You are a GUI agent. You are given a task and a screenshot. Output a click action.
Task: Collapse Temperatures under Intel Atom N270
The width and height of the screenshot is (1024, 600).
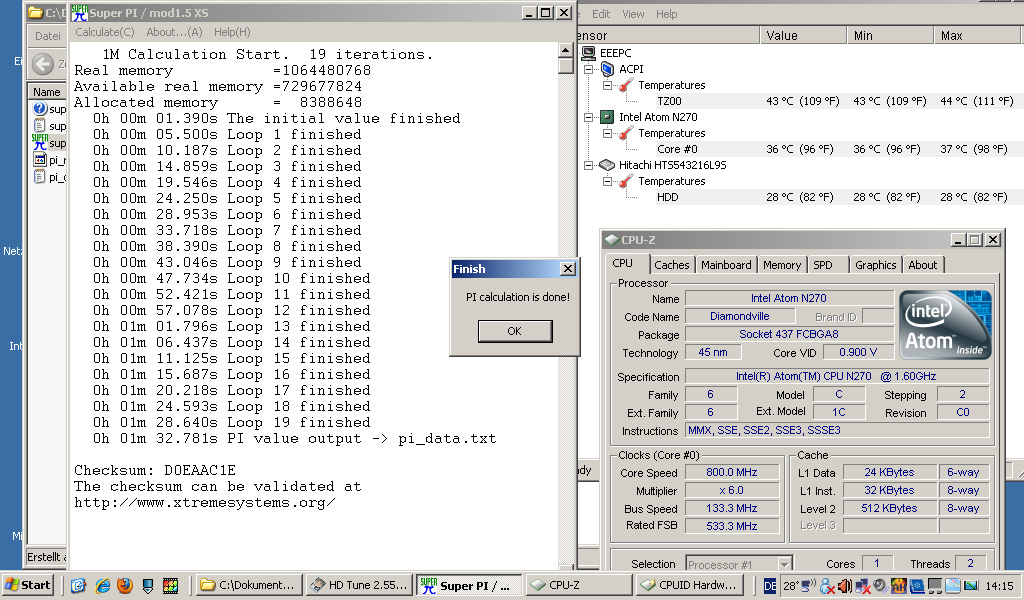pyautogui.click(x=607, y=133)
